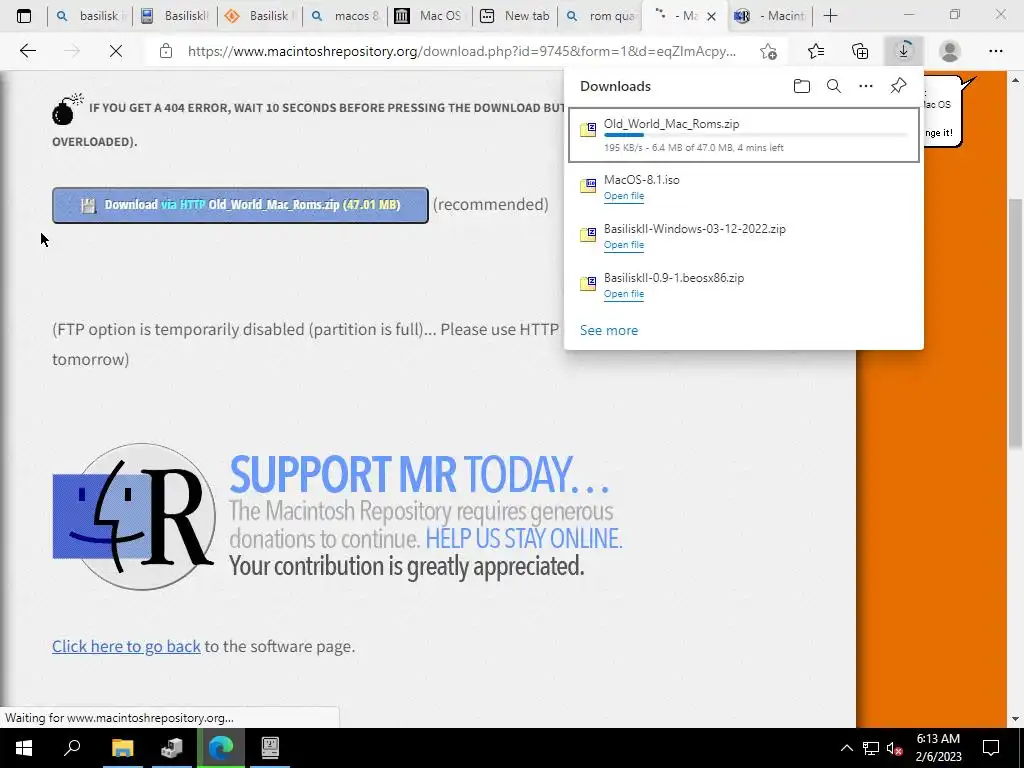Screen dimensions: 1024x768
Task: Go back with the browser back arrow
Action: tap(27, 51)
